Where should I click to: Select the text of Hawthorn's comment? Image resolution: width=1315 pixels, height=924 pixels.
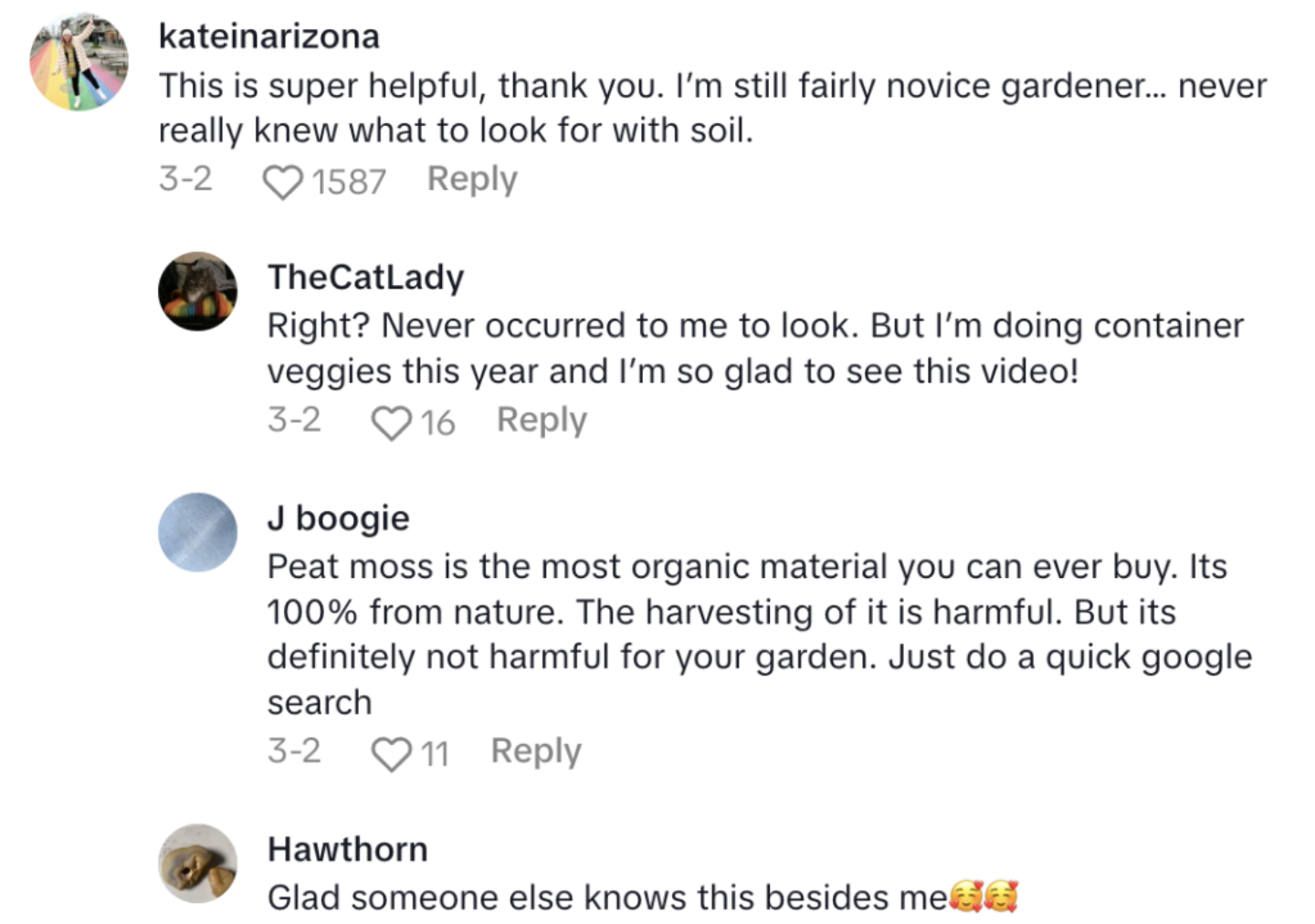(x=603, y=898)
